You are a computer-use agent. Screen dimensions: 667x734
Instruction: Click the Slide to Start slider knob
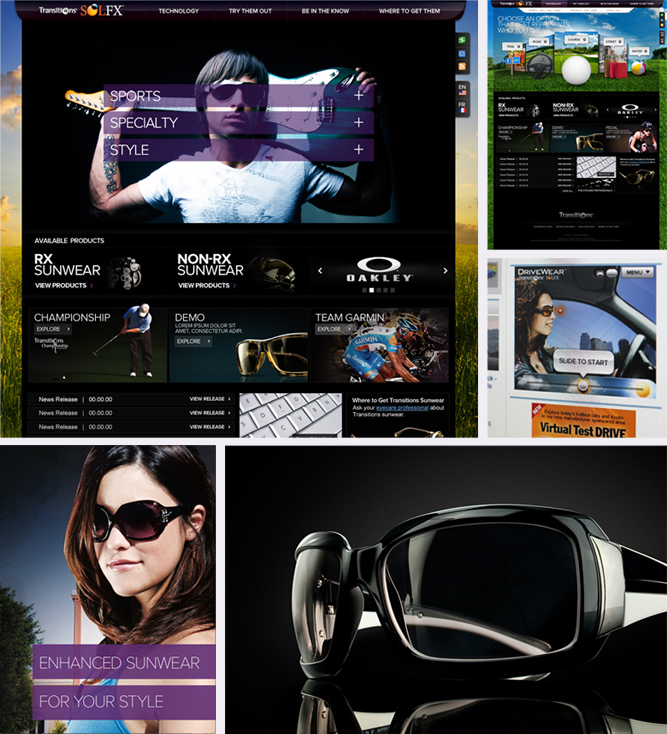tap(583, 385)
